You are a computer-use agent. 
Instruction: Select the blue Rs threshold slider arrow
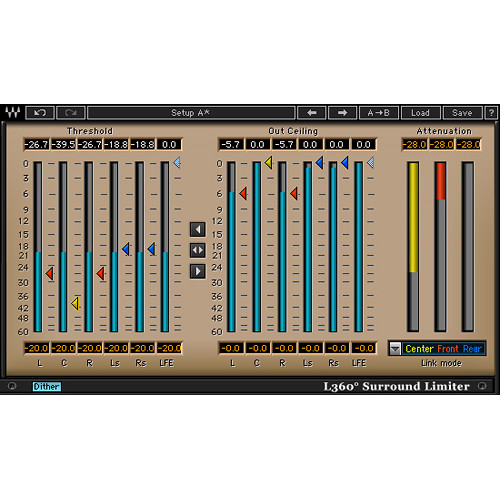coord(151,249)
